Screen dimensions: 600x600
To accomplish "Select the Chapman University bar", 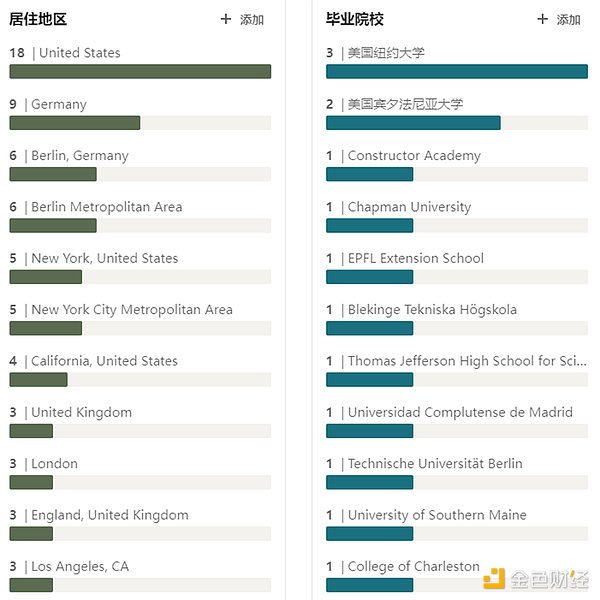I will (x=369, y=225).
